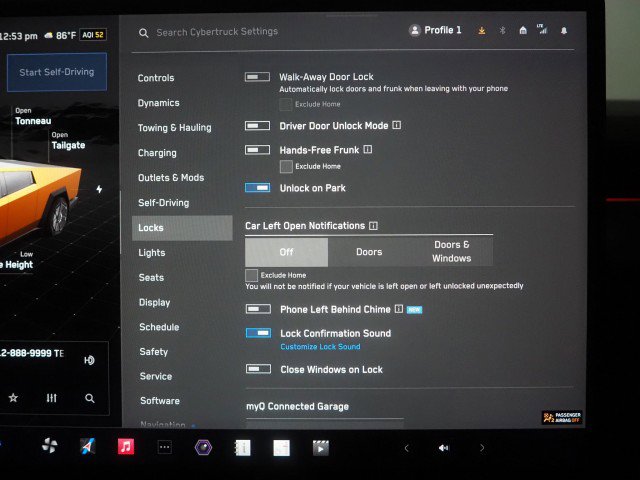The width and height of the screenshot is (640, 480).
Task: Open Seats settings menu
Action: [x=151, y=278]
